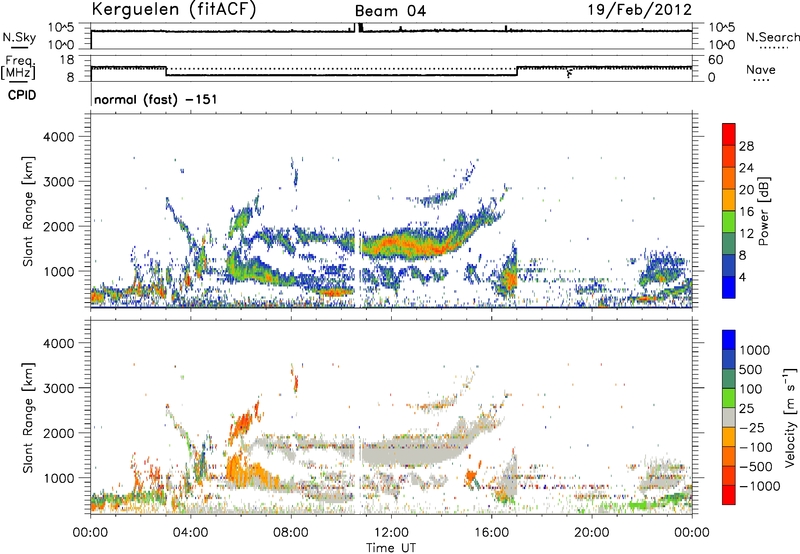Click the "4000" tick on the power panel axis

[58, 137]
